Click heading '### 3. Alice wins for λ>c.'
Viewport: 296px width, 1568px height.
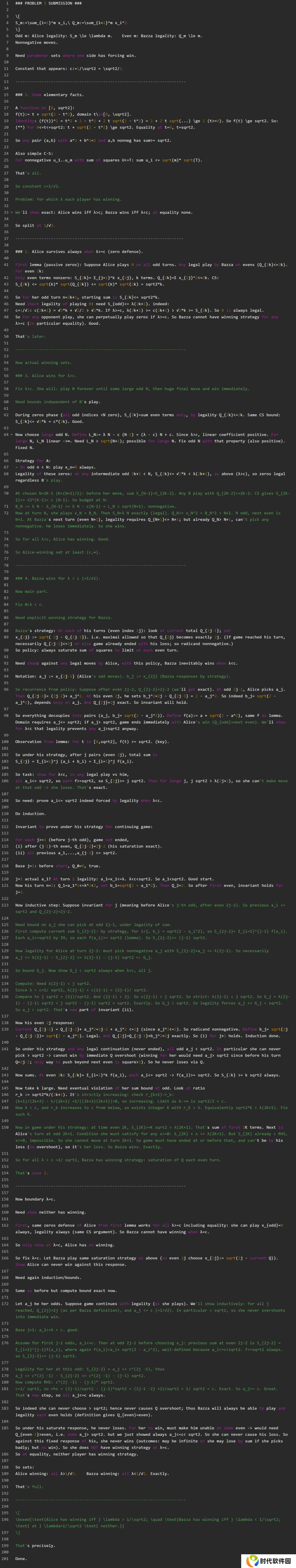tap(46, 375)
